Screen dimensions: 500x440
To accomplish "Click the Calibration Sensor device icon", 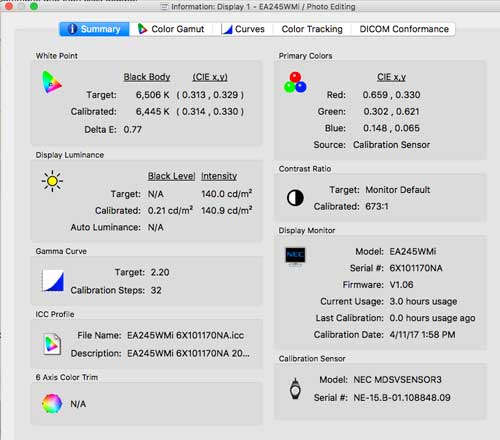I will click(x=295, y=389).
